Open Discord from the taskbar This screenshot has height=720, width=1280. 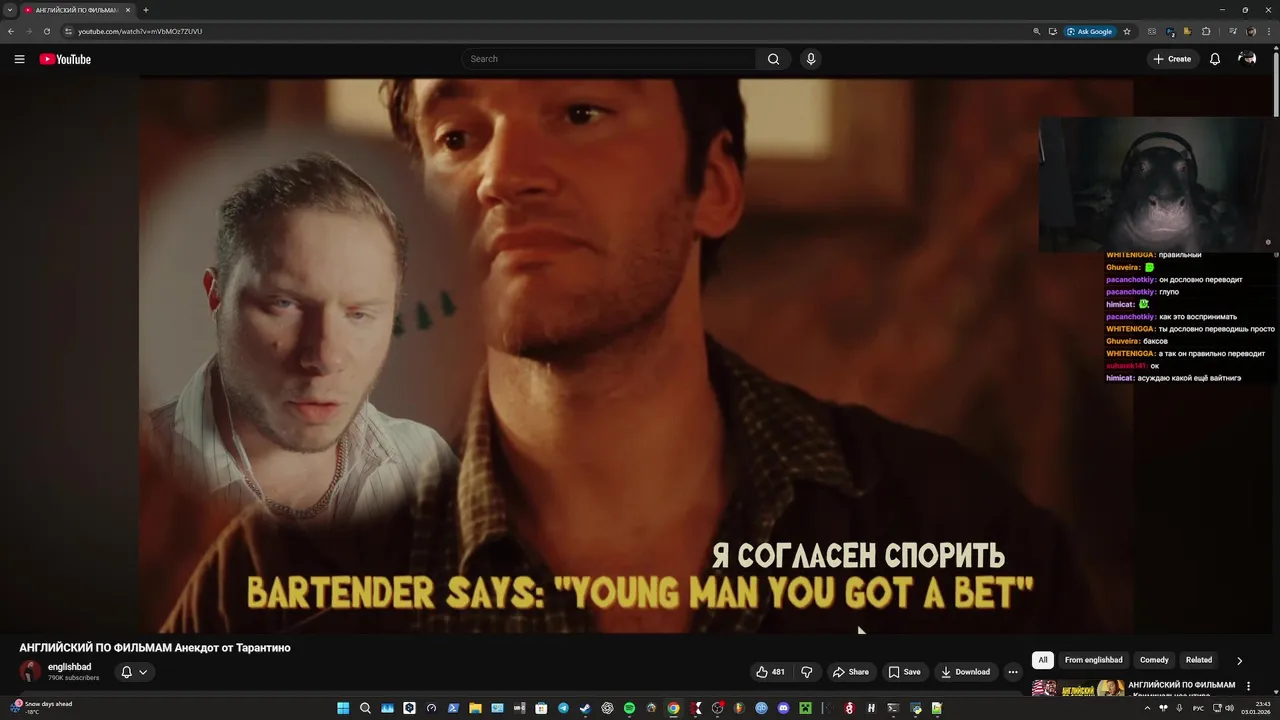783,708
